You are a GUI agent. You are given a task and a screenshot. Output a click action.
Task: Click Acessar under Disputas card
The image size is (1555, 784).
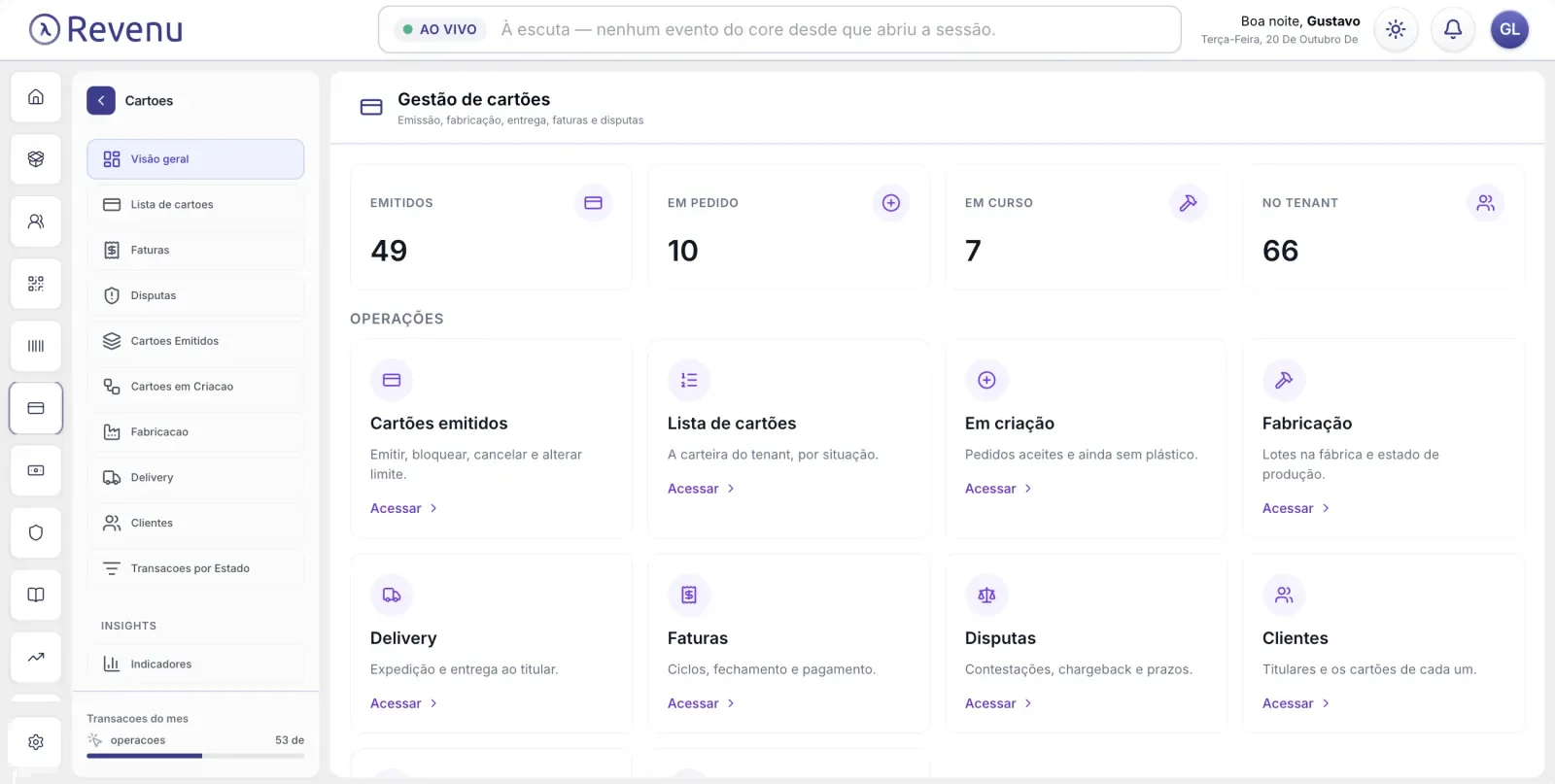999,703
